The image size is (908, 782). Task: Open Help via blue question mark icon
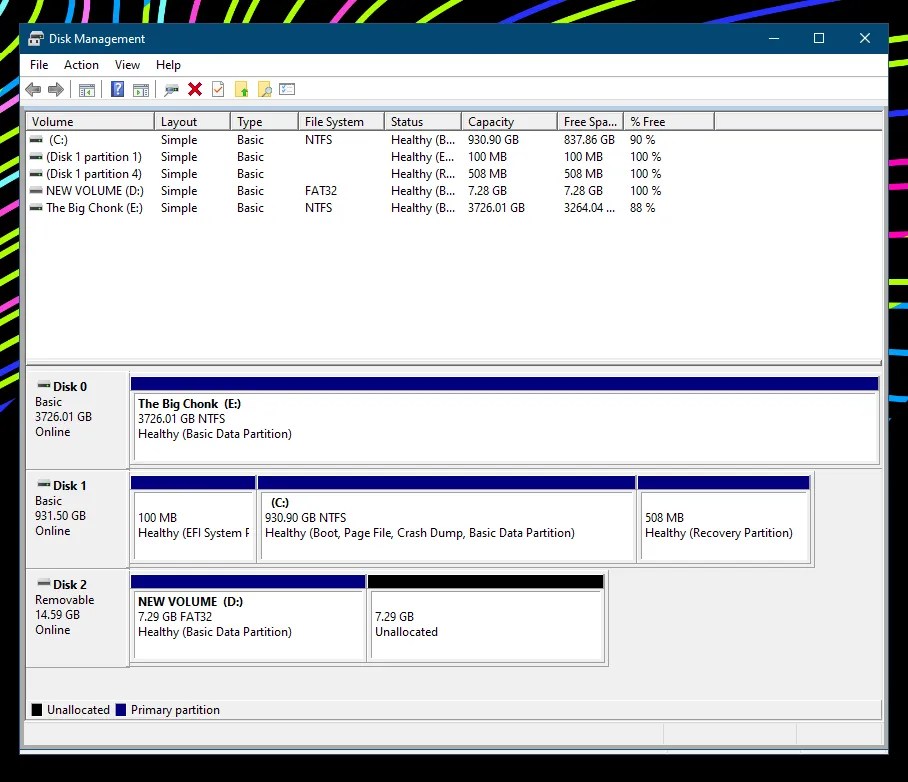point(118,89)
